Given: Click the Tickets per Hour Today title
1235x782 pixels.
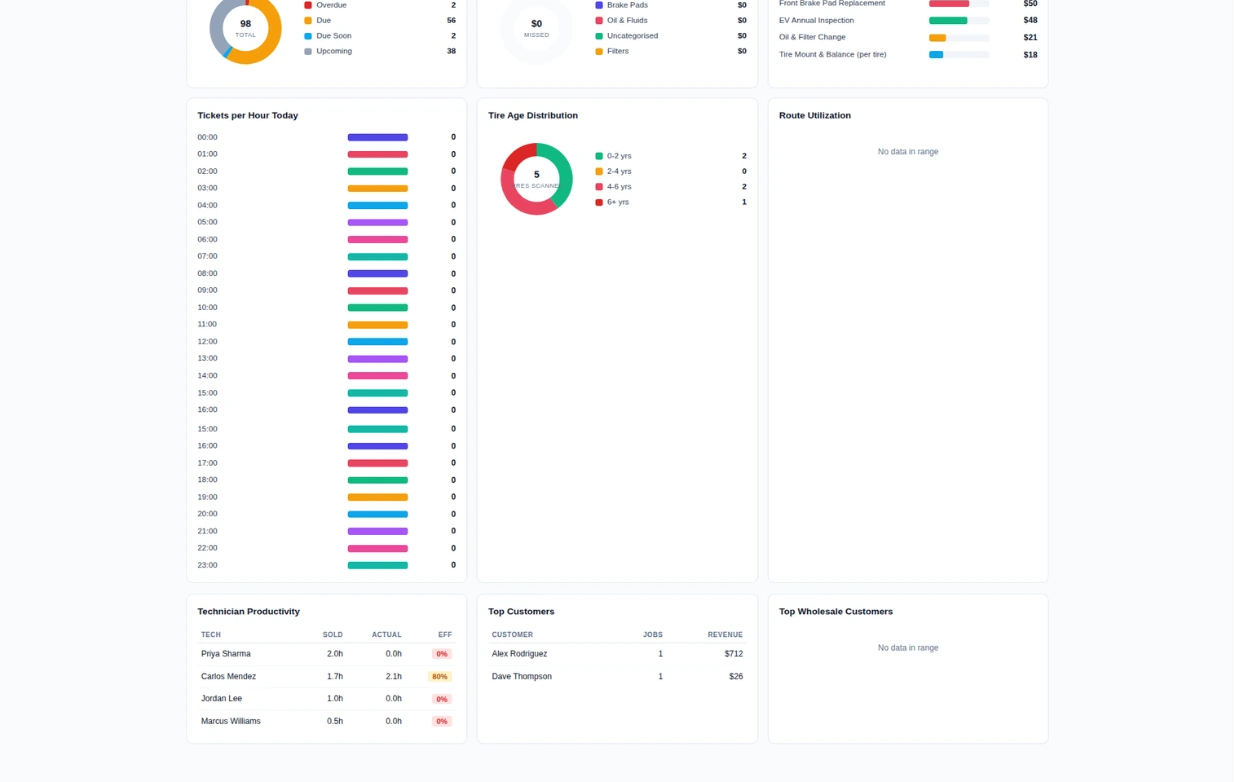Looking at the screenshot, I should [248, 116].
